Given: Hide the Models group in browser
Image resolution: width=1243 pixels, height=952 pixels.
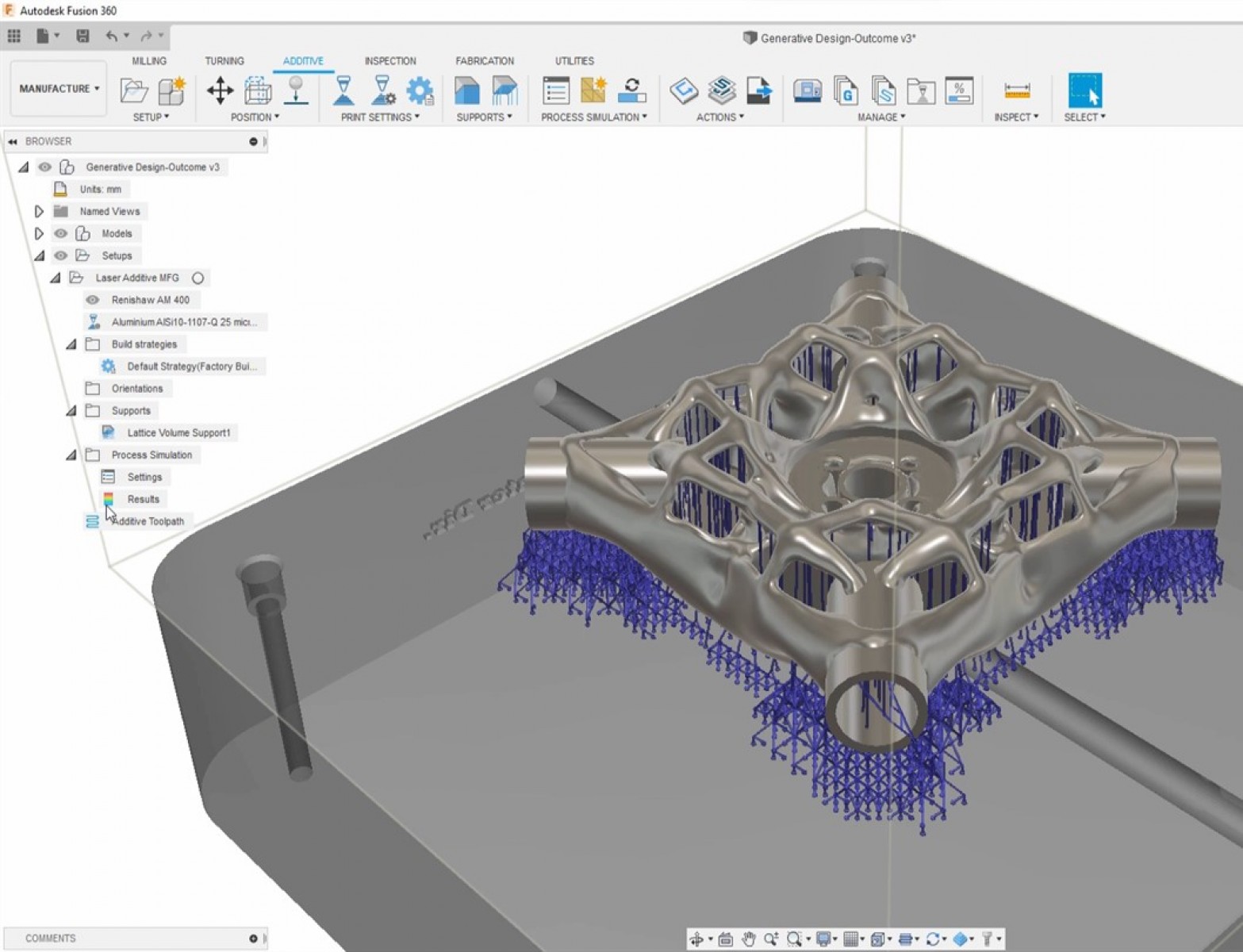Looking at the screenshot, I should (x=60, y=233).
